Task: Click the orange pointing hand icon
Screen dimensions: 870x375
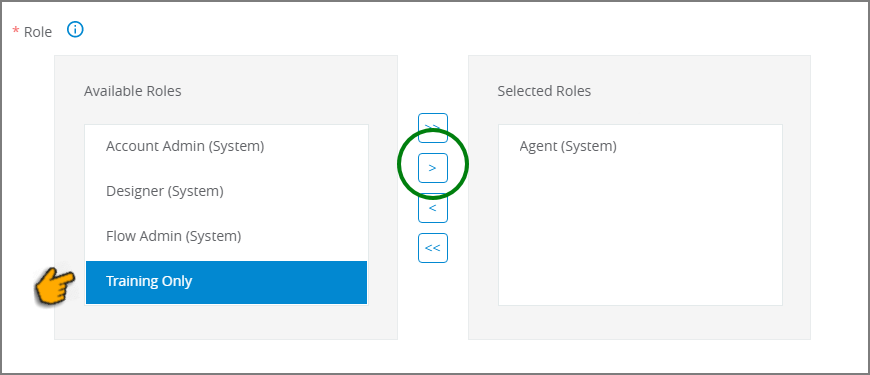Action: point(55,285)
